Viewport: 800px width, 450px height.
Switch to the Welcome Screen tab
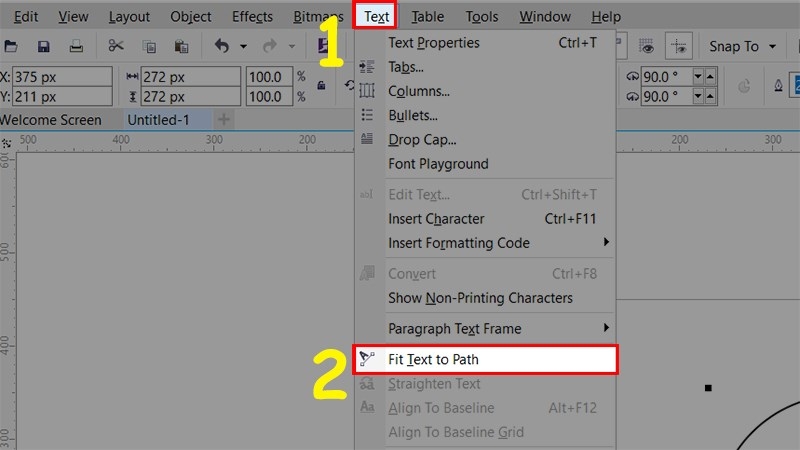pos(51,120)
